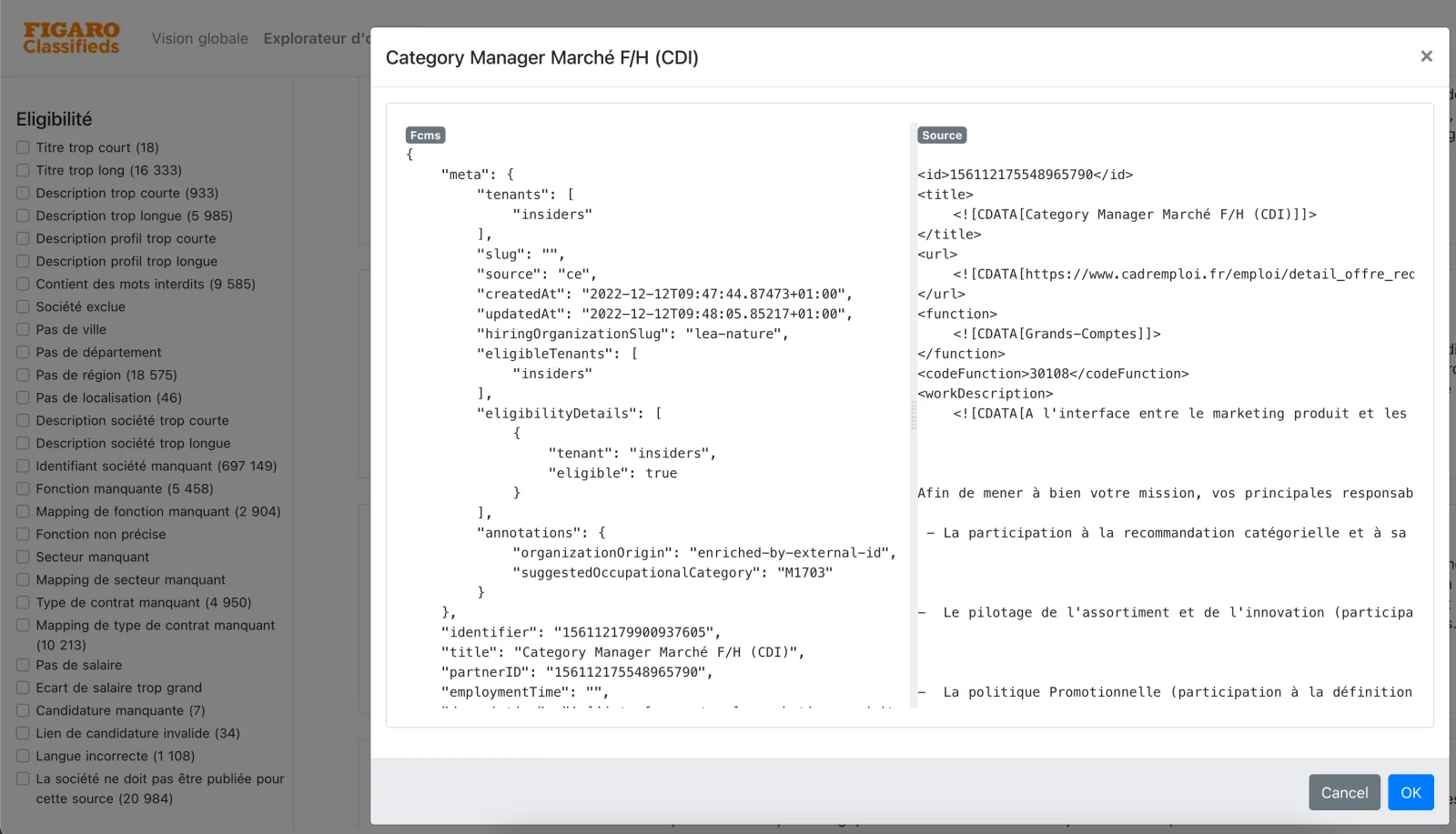1456x834 pixels.
Task: Check Pas de localisation filter
Action: pyautogui.click(x=23, y=397)
